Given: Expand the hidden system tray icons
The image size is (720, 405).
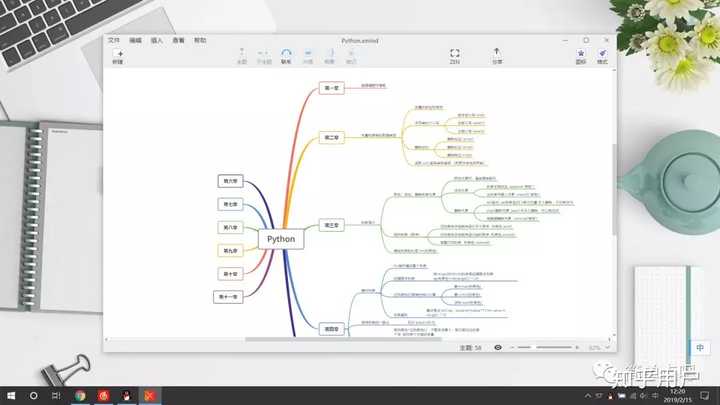Looking at the screenshot, I should coord(588,396).
